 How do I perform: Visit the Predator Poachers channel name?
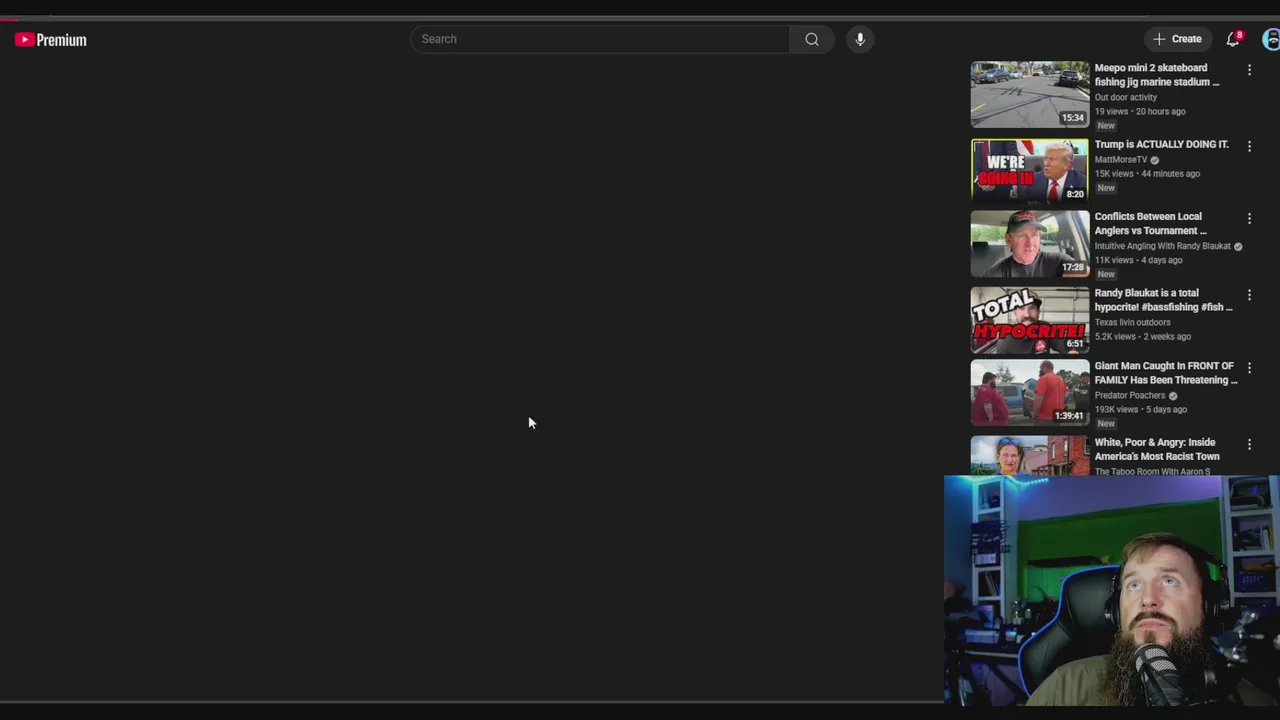tap(1130, 395)
